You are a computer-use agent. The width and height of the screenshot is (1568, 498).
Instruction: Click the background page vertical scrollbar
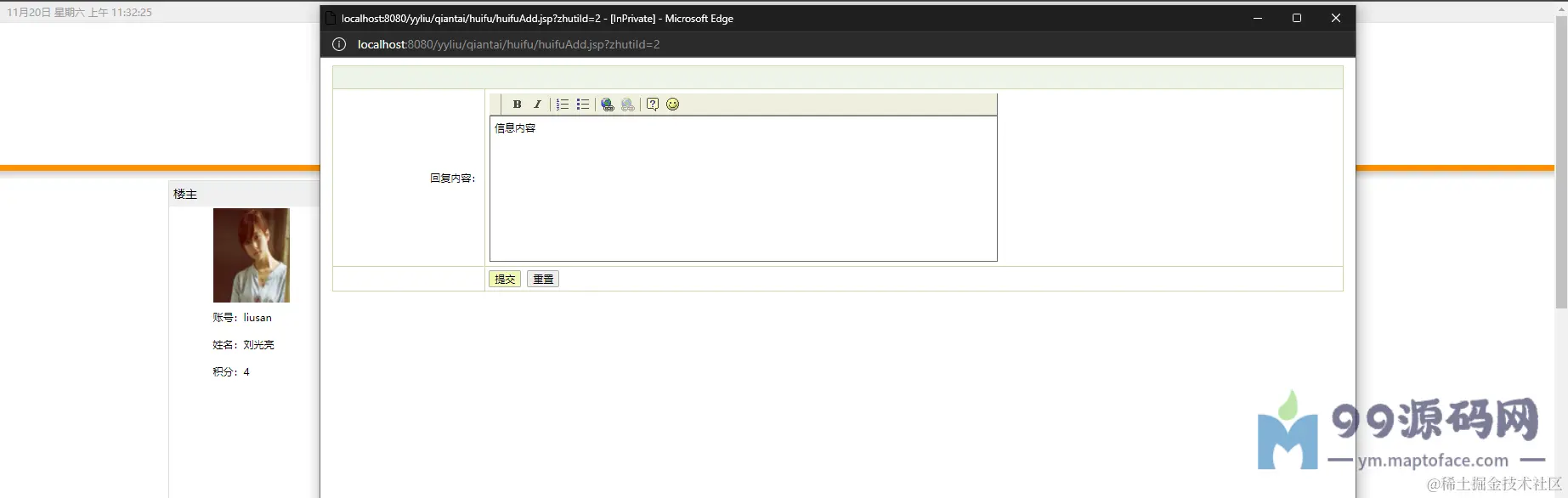pyautogui.click(x=1561, y=161)
